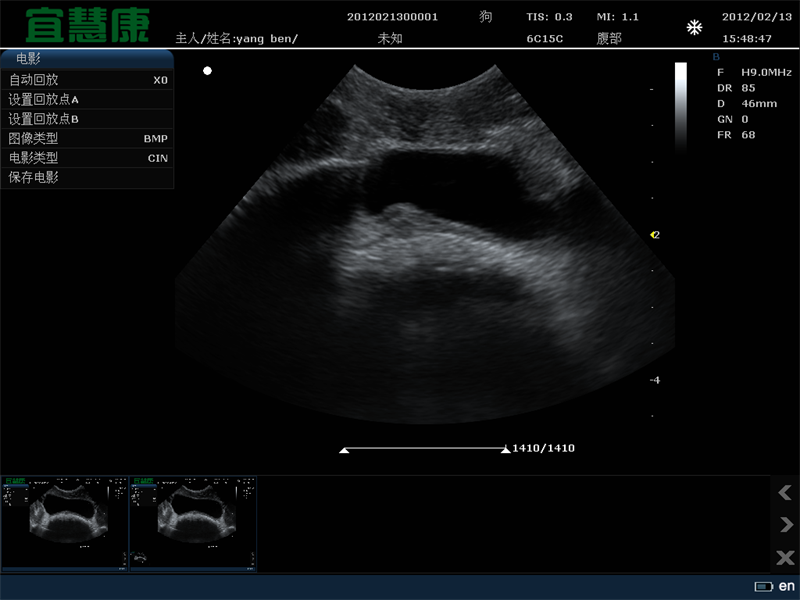This screenshot has height=600, width=800.
Task: Click the exam type 腹部
Action: click(609, 38)
